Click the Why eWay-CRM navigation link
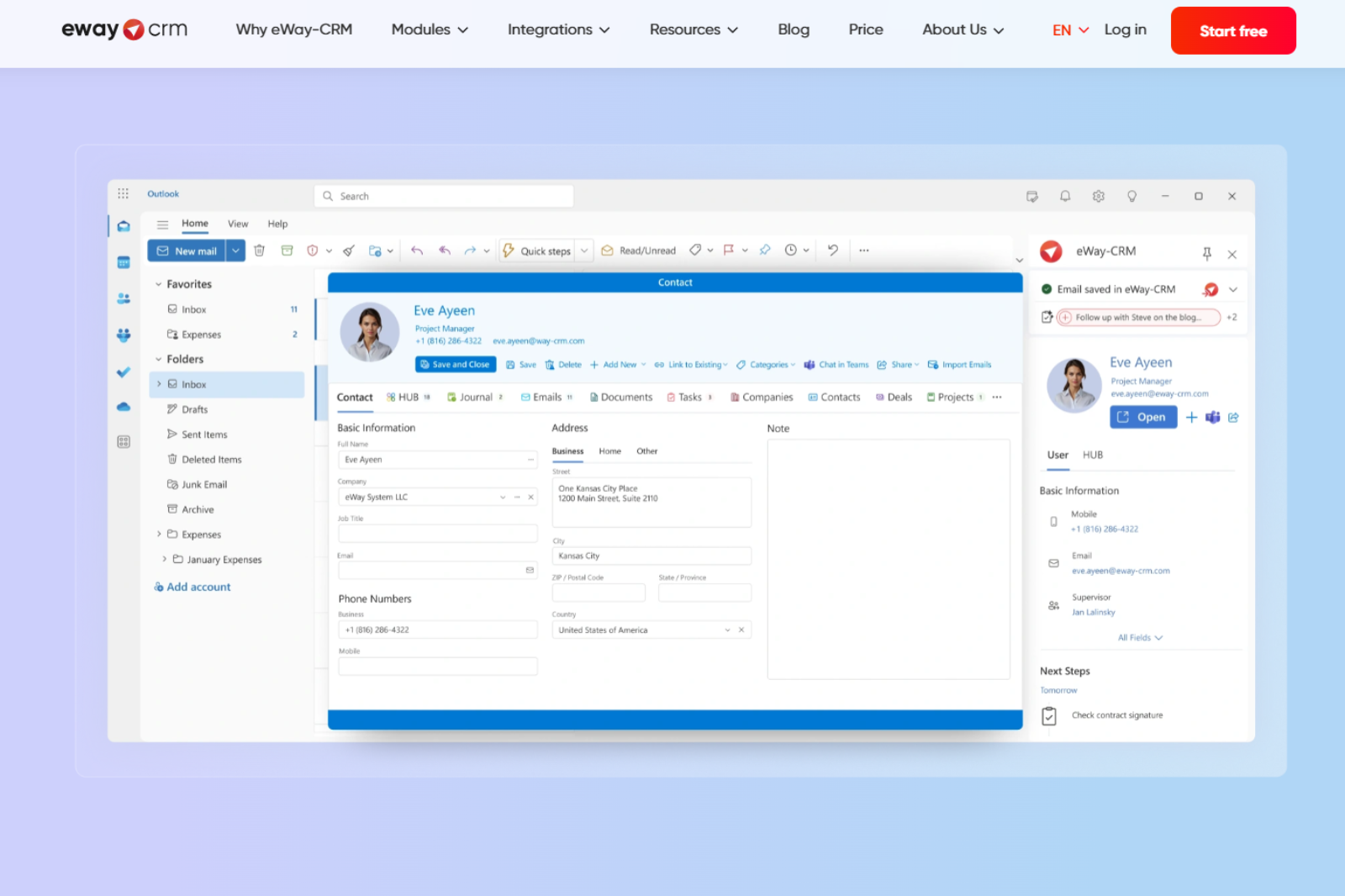 pyautogui.click(x=294, y=29)
